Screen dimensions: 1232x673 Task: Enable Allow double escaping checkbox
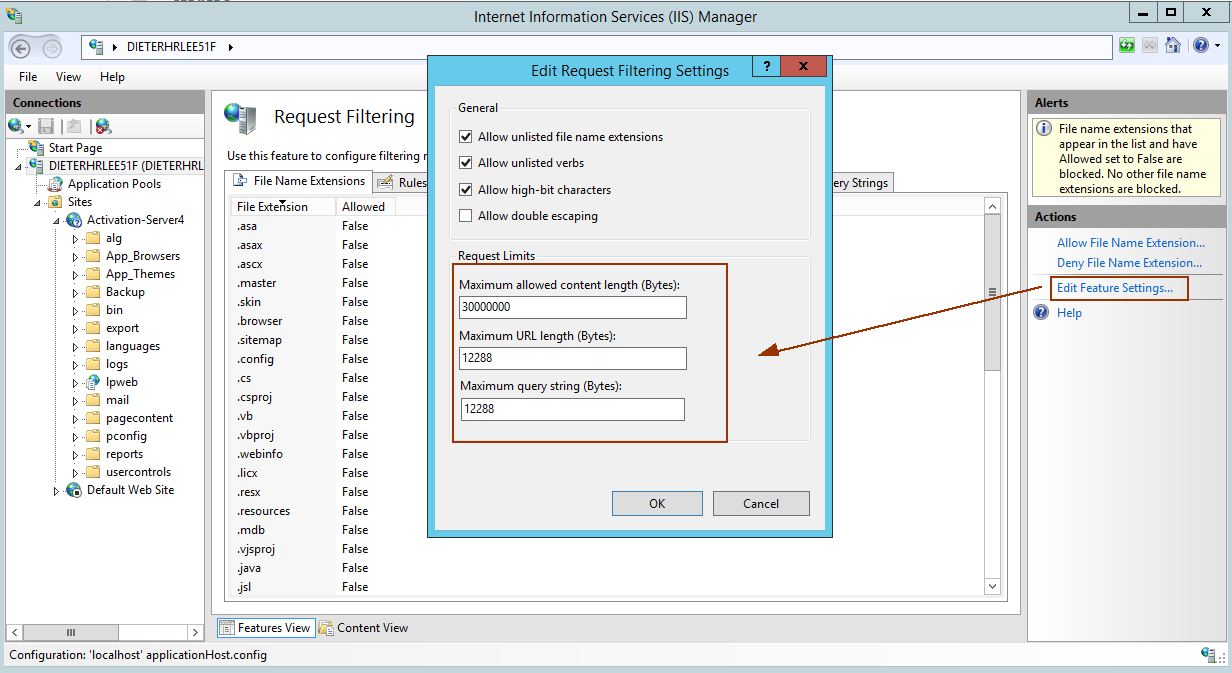[x=465, y=216]
